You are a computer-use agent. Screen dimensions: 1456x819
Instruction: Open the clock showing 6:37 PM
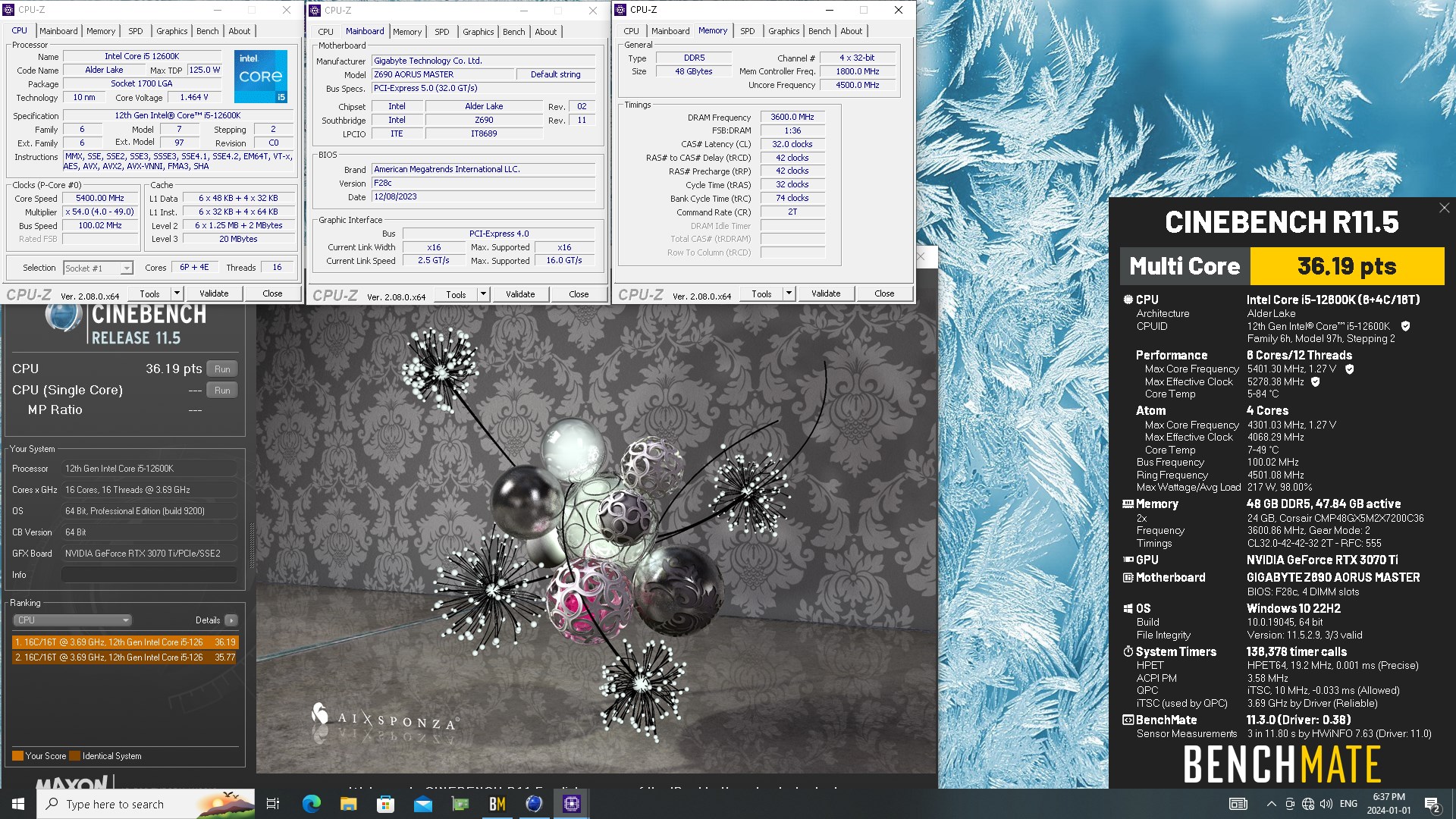(1389, 804)
